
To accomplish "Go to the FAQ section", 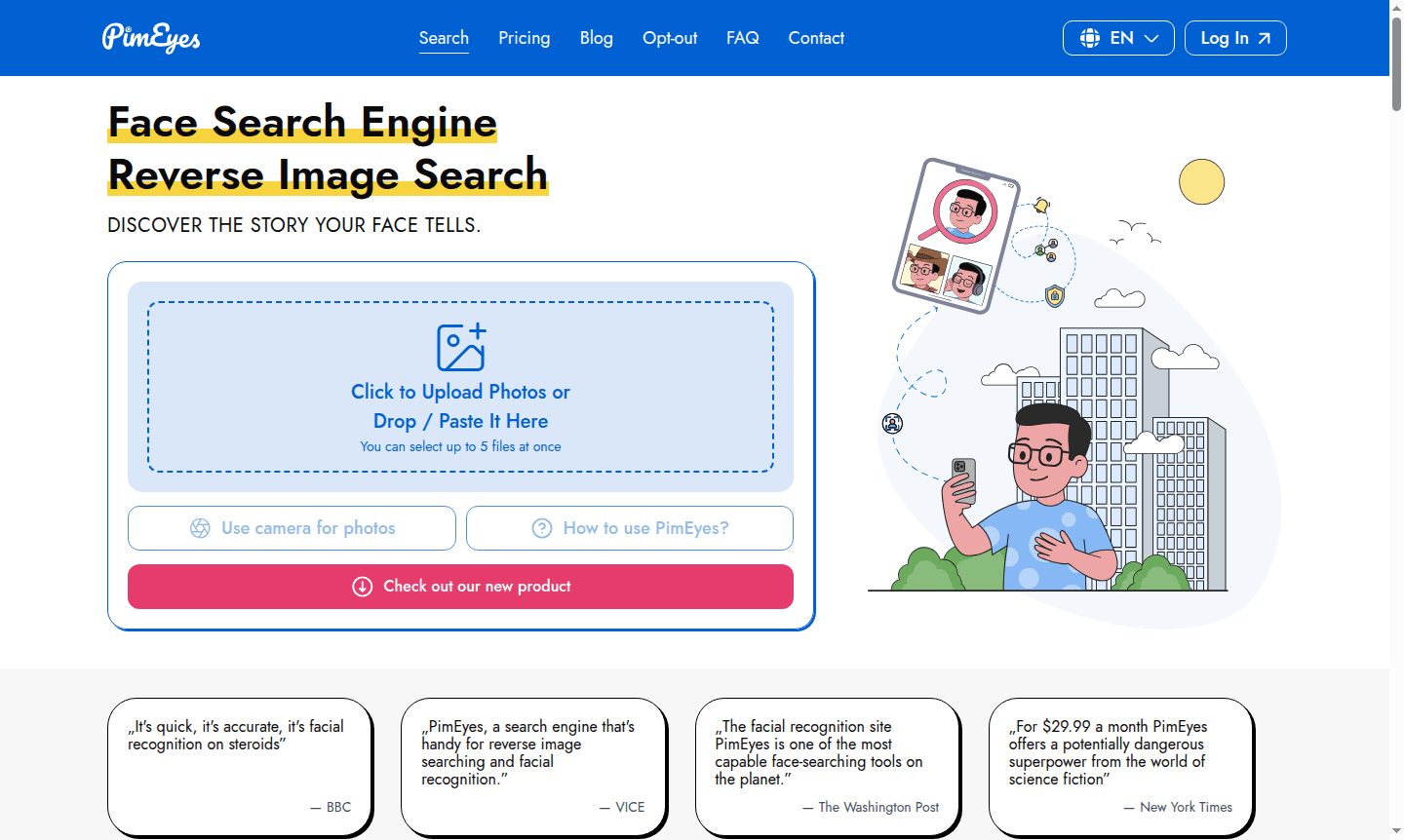I will [742, 37].
